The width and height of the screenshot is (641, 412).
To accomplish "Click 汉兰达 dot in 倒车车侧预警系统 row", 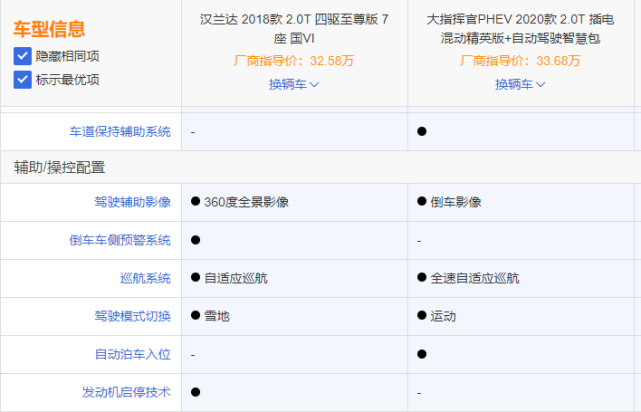I will coord(195,240).
